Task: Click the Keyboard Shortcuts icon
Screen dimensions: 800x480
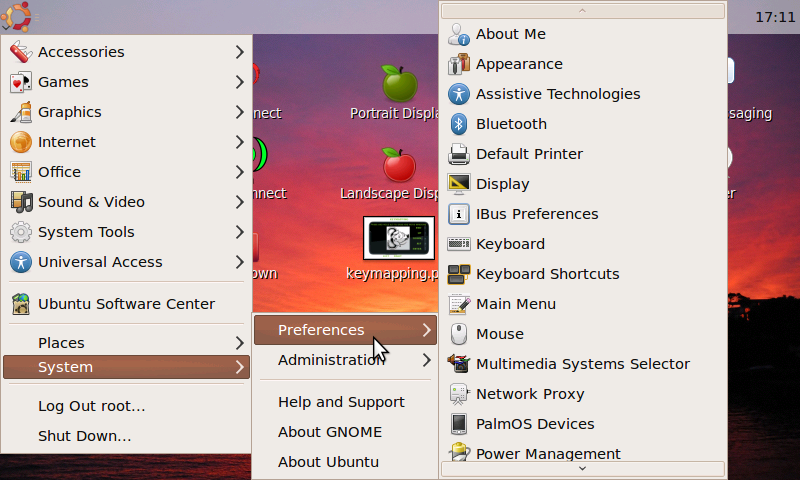Action: (459, 274)
